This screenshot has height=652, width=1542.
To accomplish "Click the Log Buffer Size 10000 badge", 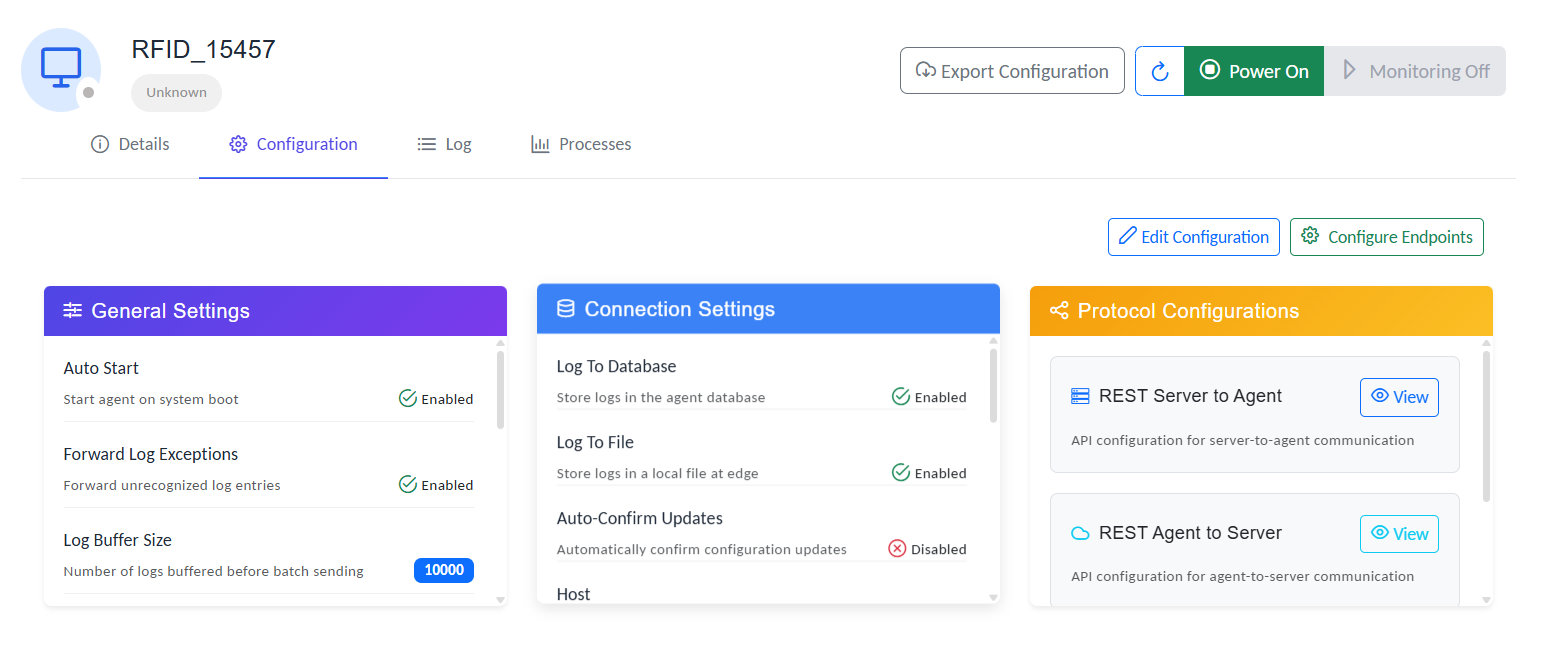I will pyautogui.click(x=444, y=570).
